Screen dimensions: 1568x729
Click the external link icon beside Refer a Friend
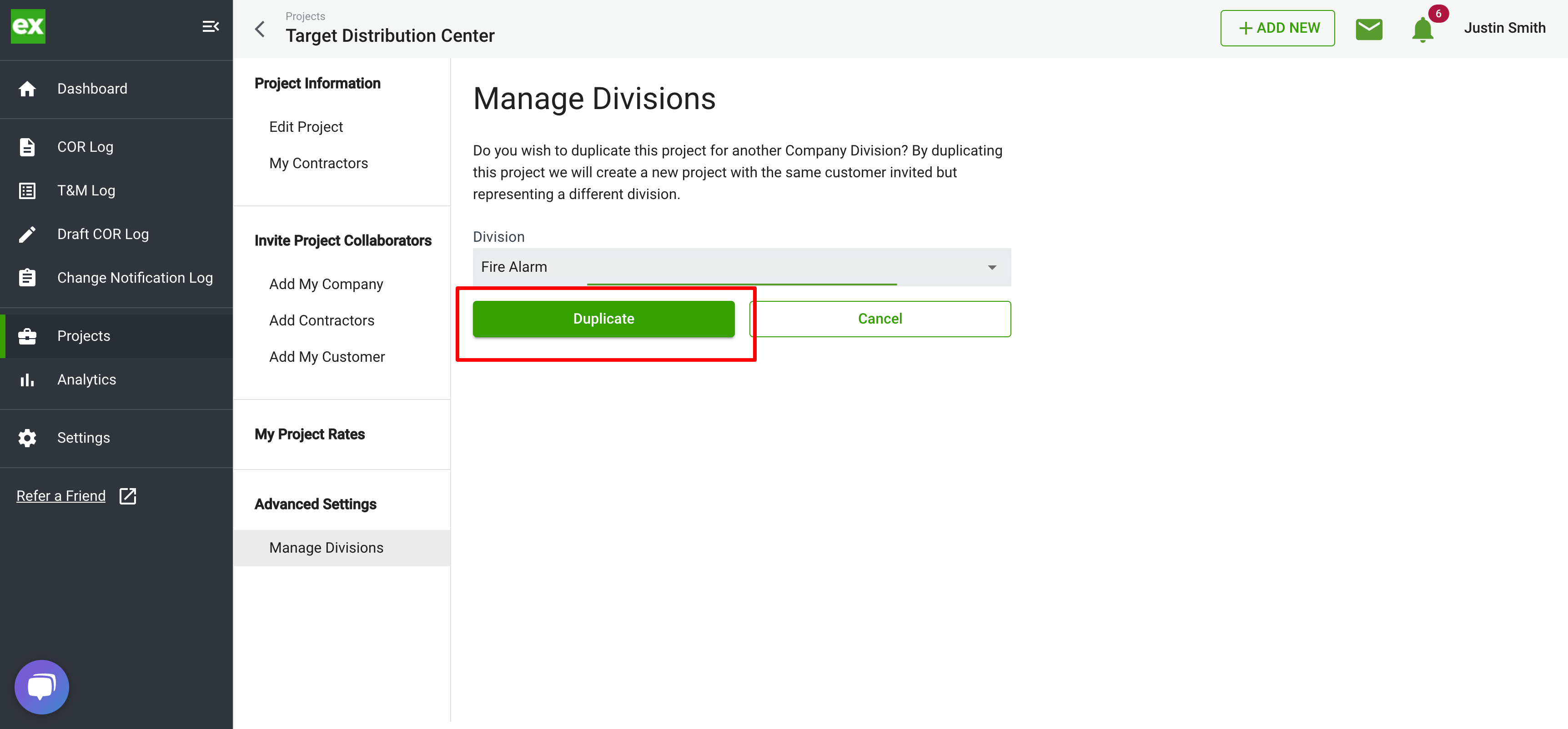[128, 496]
